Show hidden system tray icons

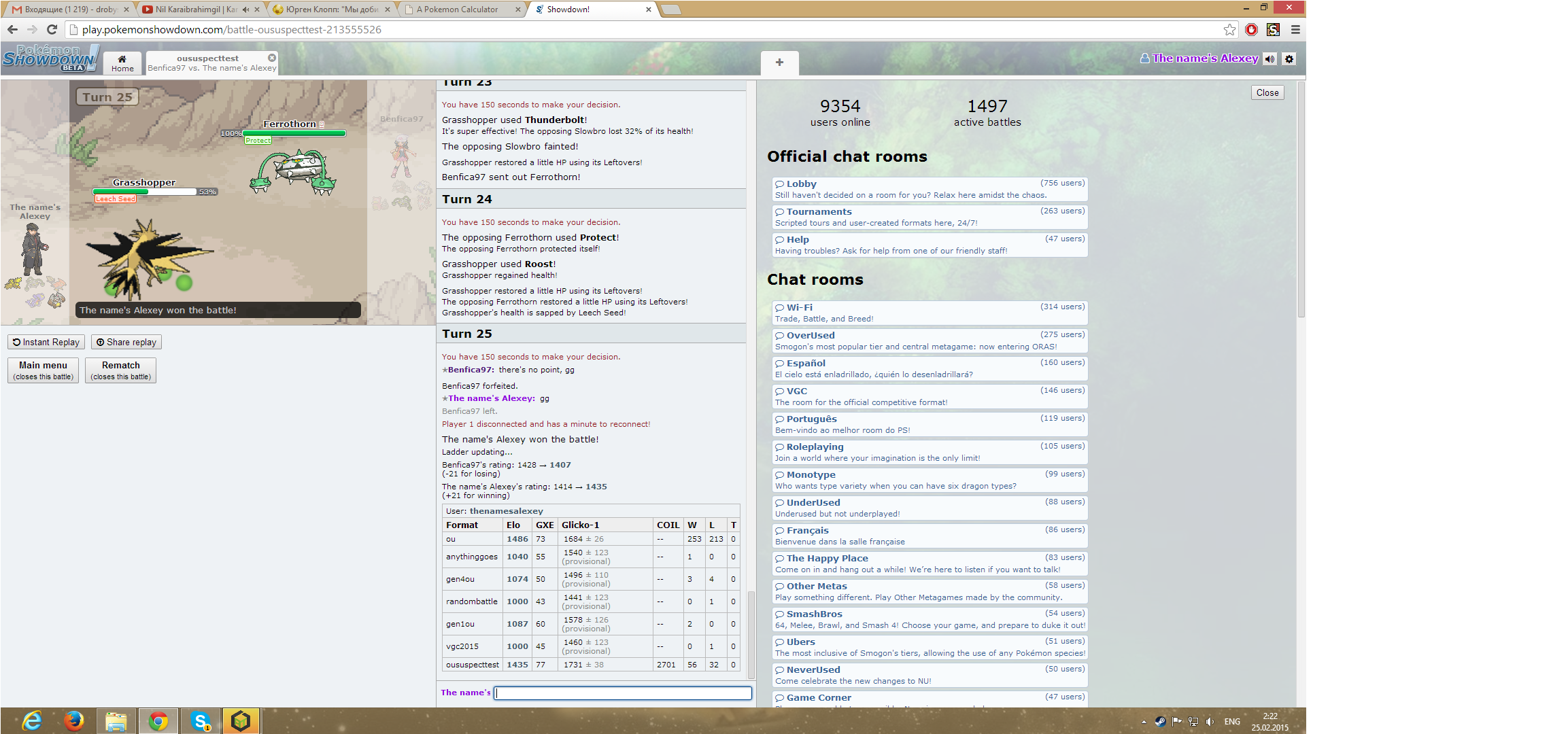tap(1144, 722)
